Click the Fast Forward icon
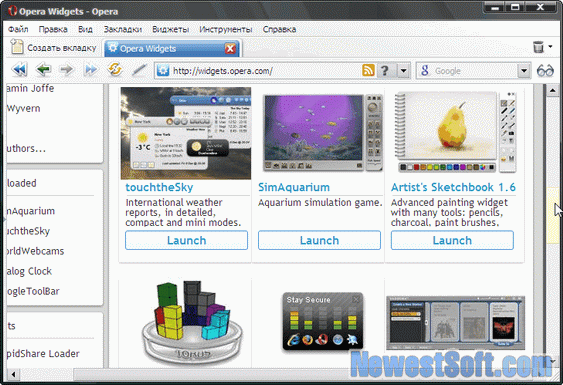The width and height of the screenshot is (563, 385). coord(91,69)
